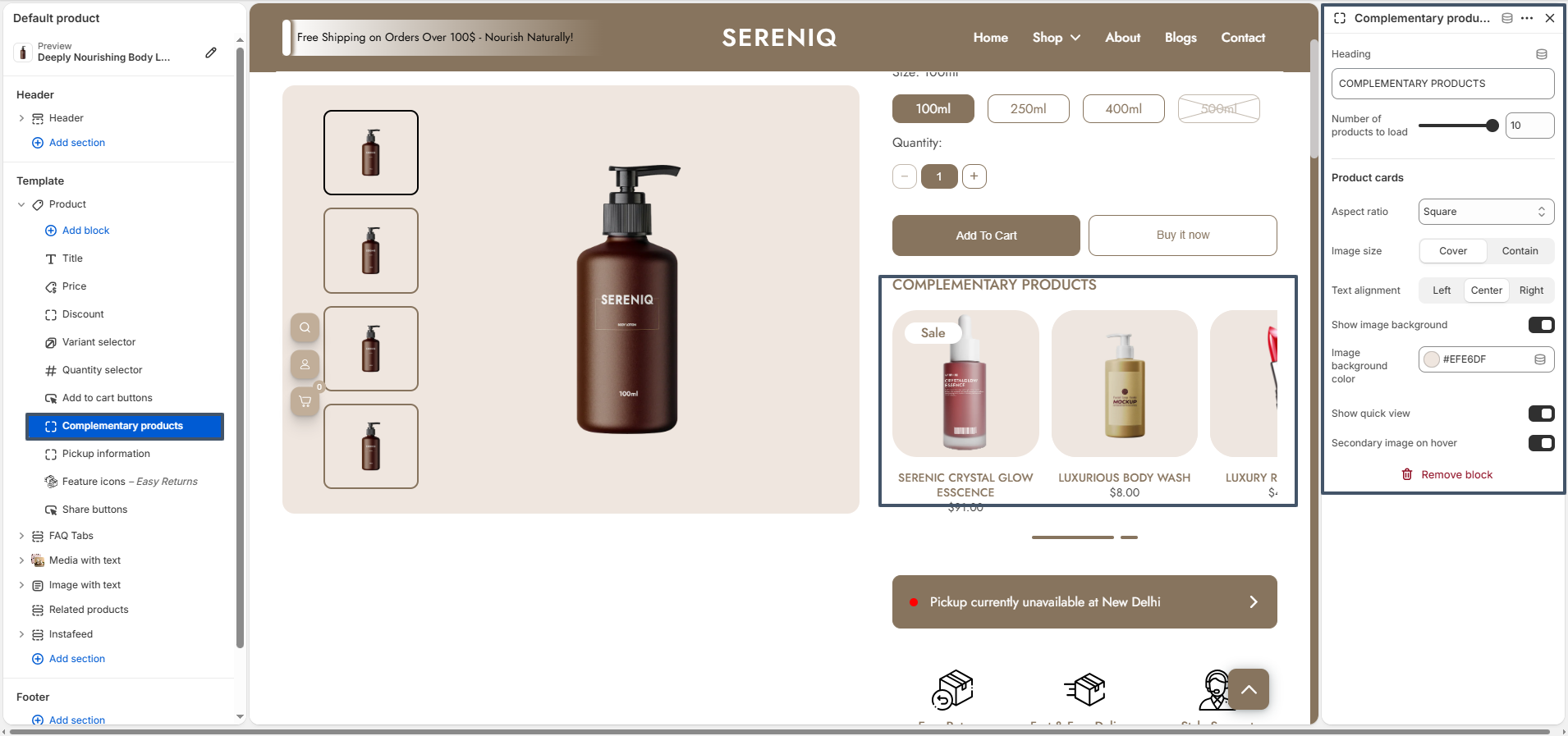Select the Related products section
This screenshot has height=736, width=1568.
[x=89, y=610]
